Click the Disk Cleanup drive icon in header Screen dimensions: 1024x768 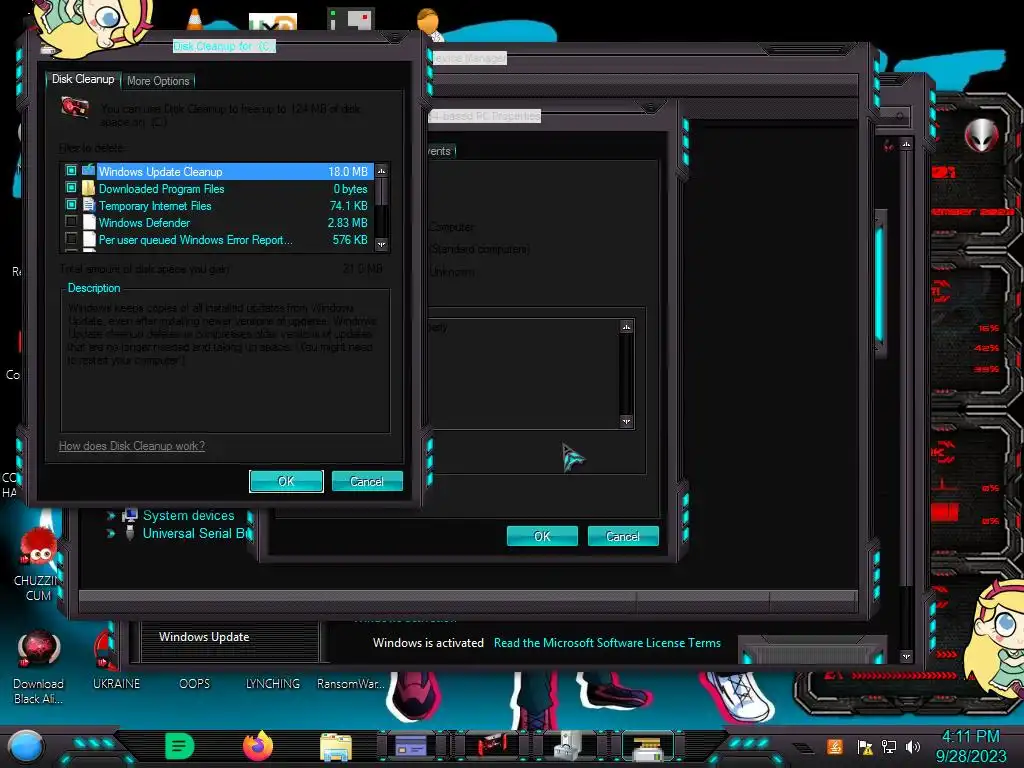pyautogui.click(x=74, y=107)
